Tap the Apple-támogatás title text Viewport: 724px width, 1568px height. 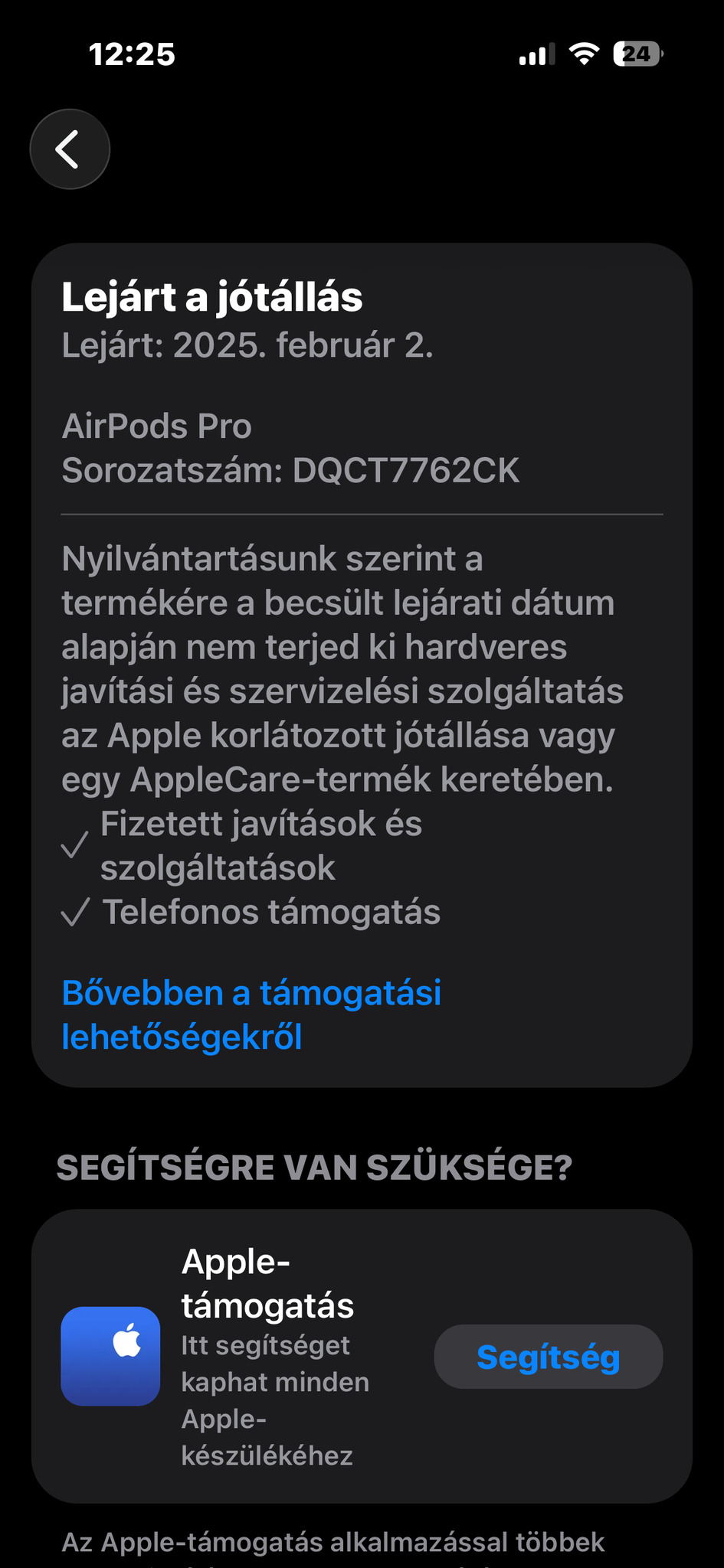coord(267,1283)
